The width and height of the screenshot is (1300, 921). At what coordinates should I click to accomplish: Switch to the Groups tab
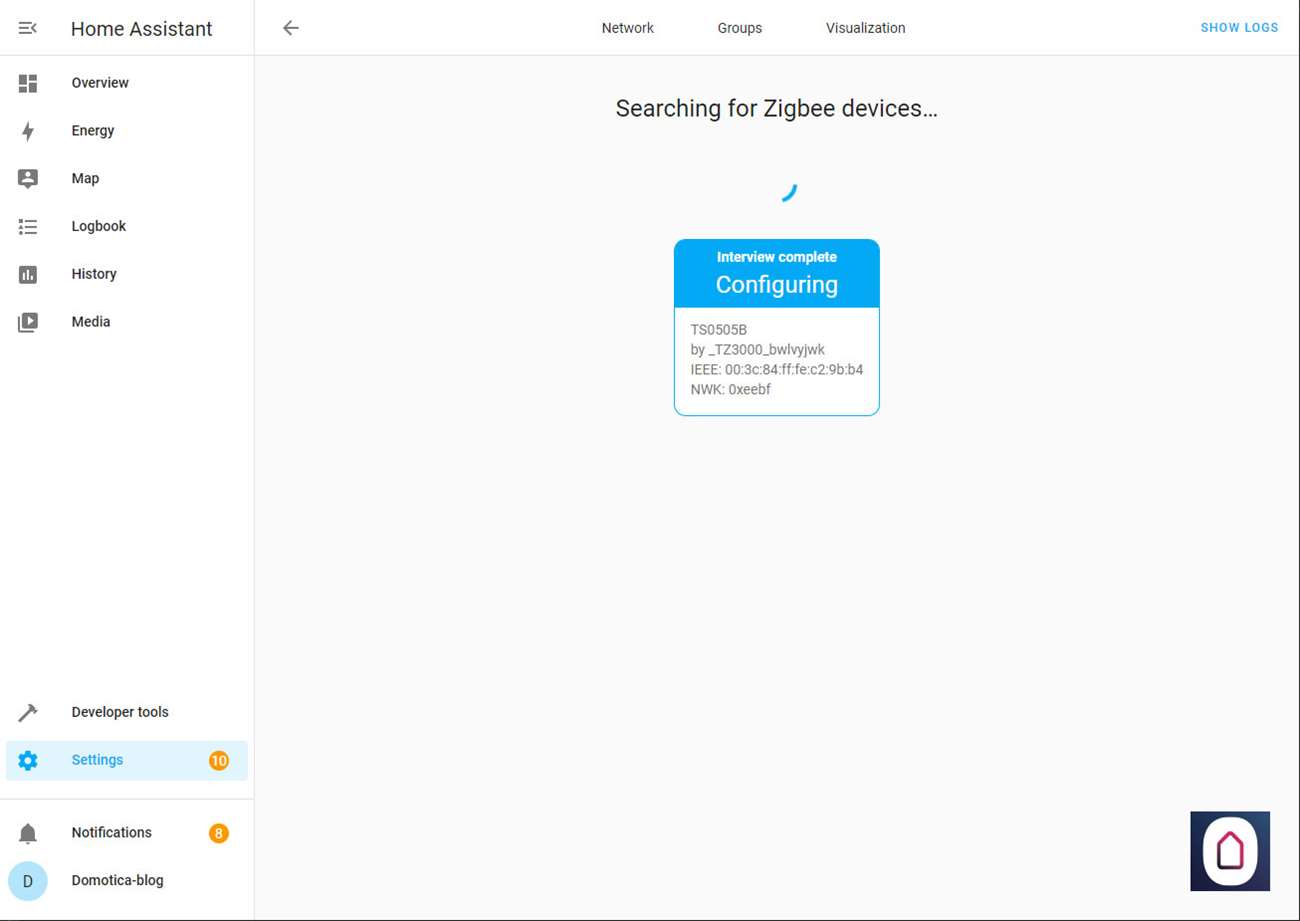[x=740, y=28]
